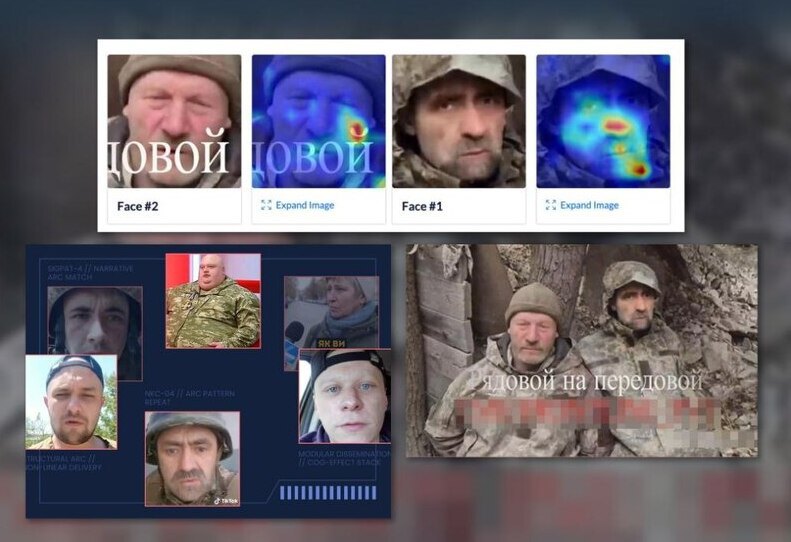The height and width of the screenshot is (542, 791).
Task: Click the striped progress bar in dark panel
Action: (327, 493)
